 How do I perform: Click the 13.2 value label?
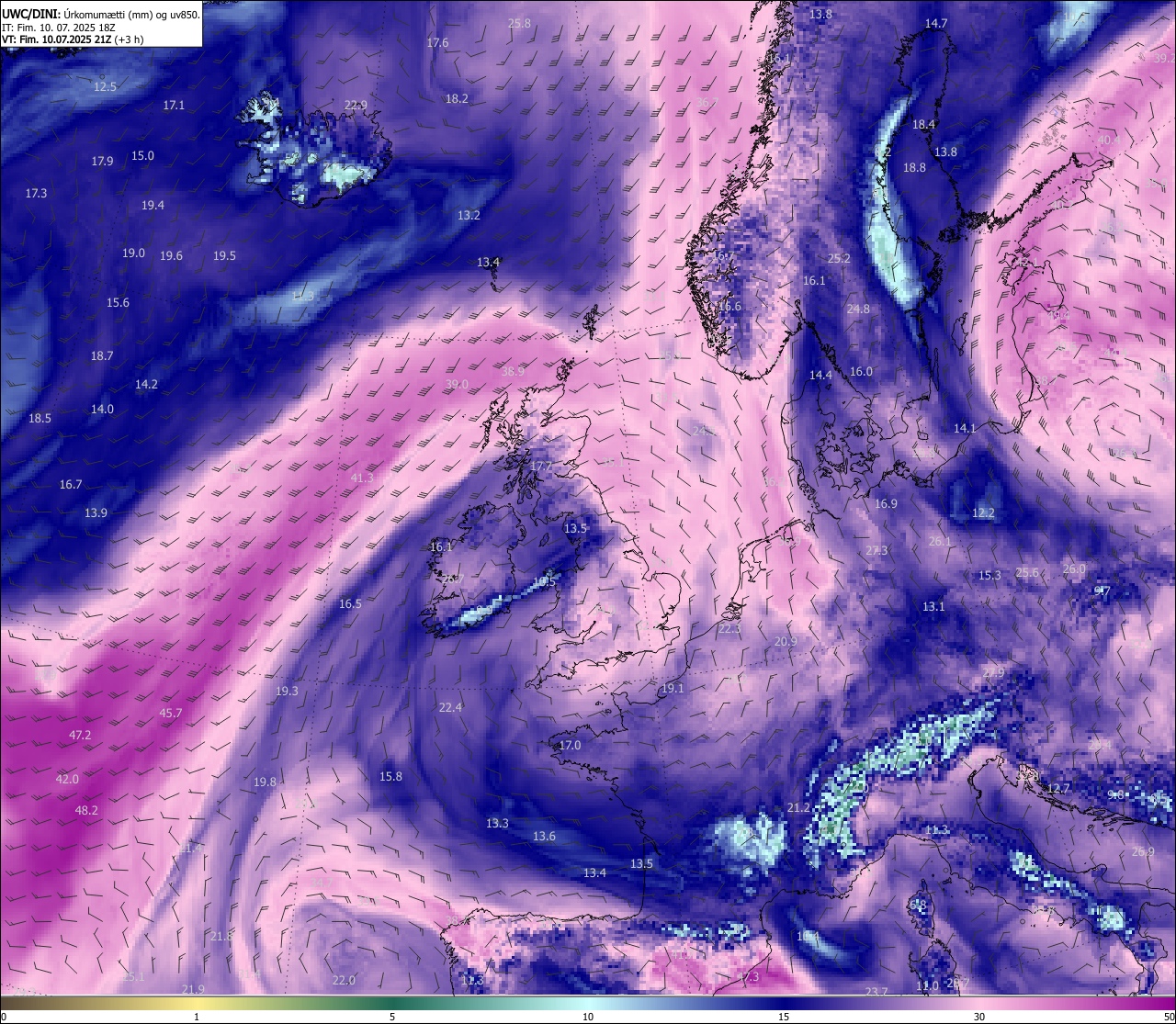pos(469,215)
